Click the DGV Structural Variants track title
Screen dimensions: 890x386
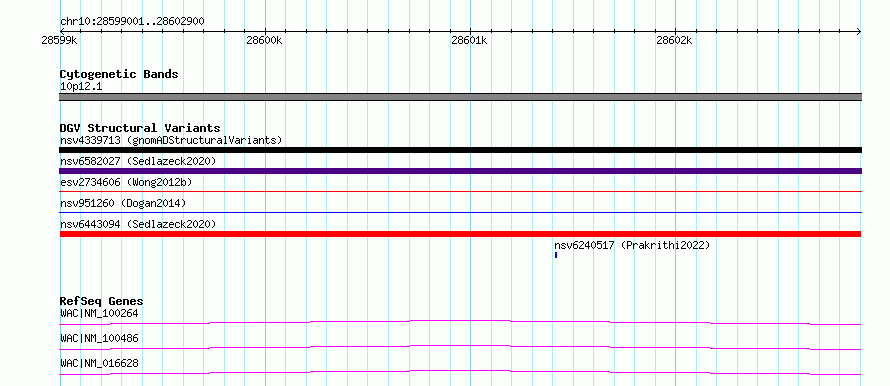(x=140, y=128)
